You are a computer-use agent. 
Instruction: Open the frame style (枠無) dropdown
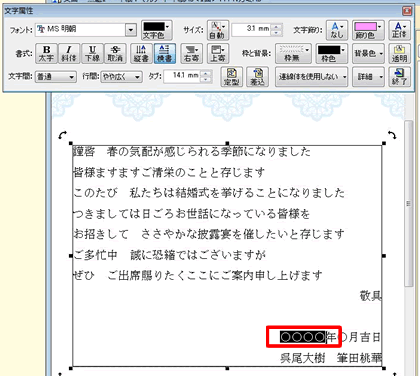[x=293, y=53]
